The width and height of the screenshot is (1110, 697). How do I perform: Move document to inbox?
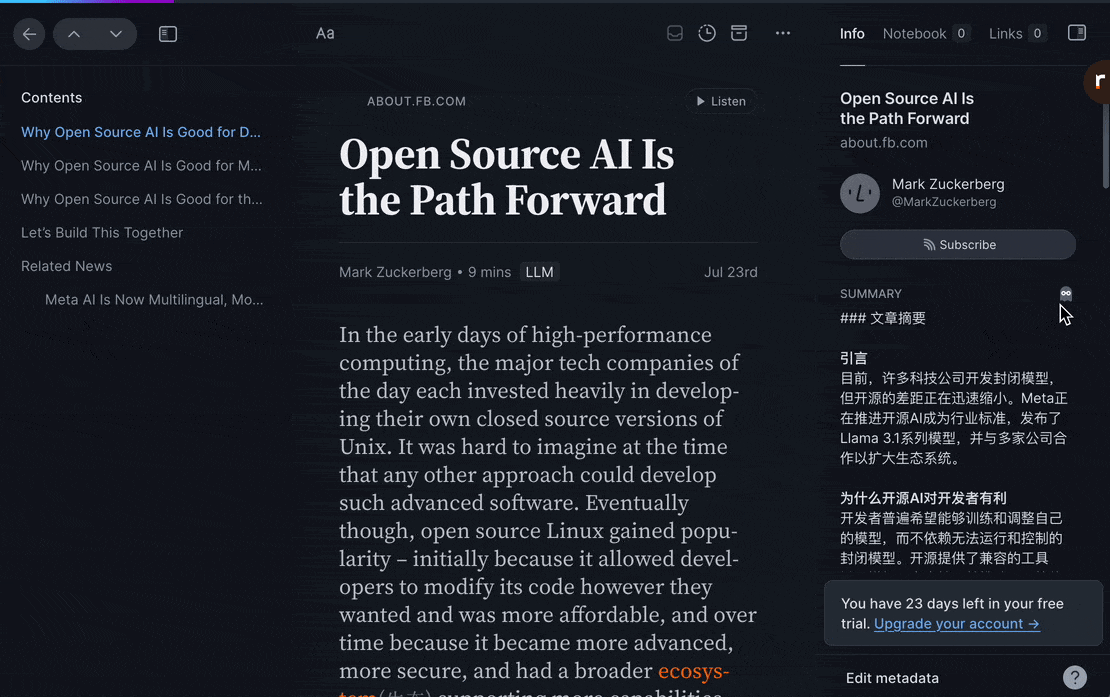pos(675,33)
